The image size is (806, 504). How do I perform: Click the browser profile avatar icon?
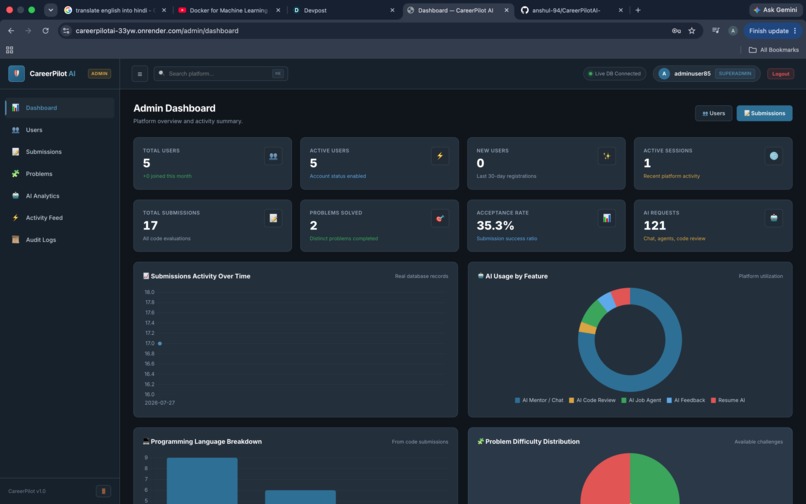[733, 31]
